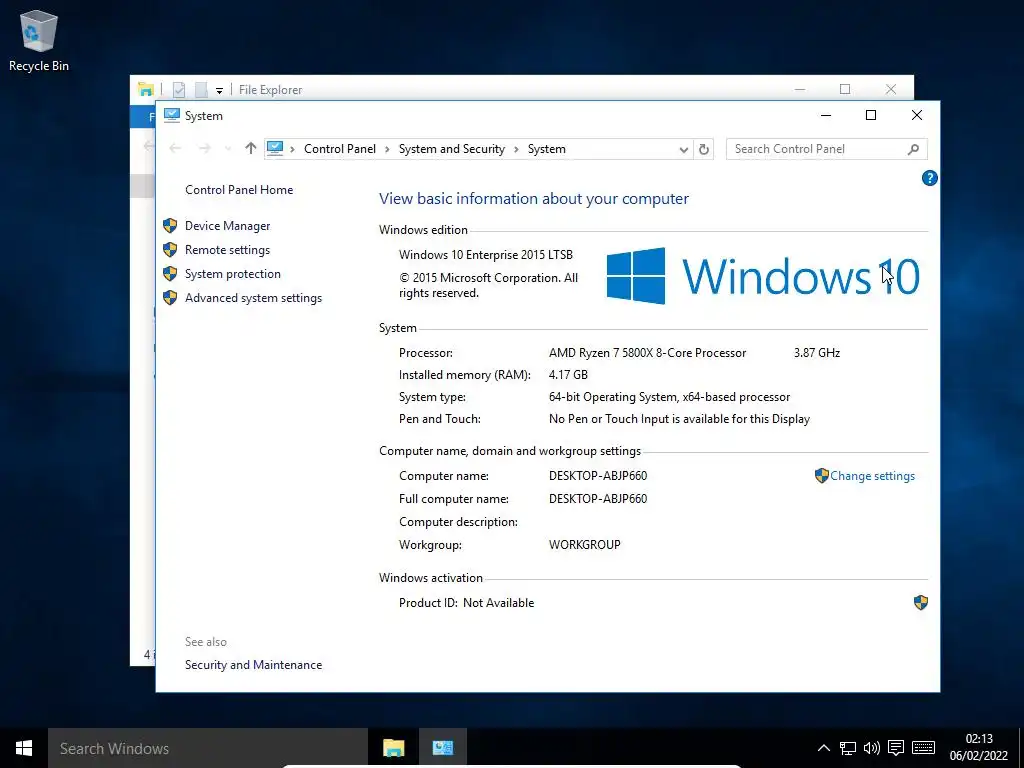Maximize the System window
The height and width of the screenshot is (768, 1024).
[x=871, y=116]
